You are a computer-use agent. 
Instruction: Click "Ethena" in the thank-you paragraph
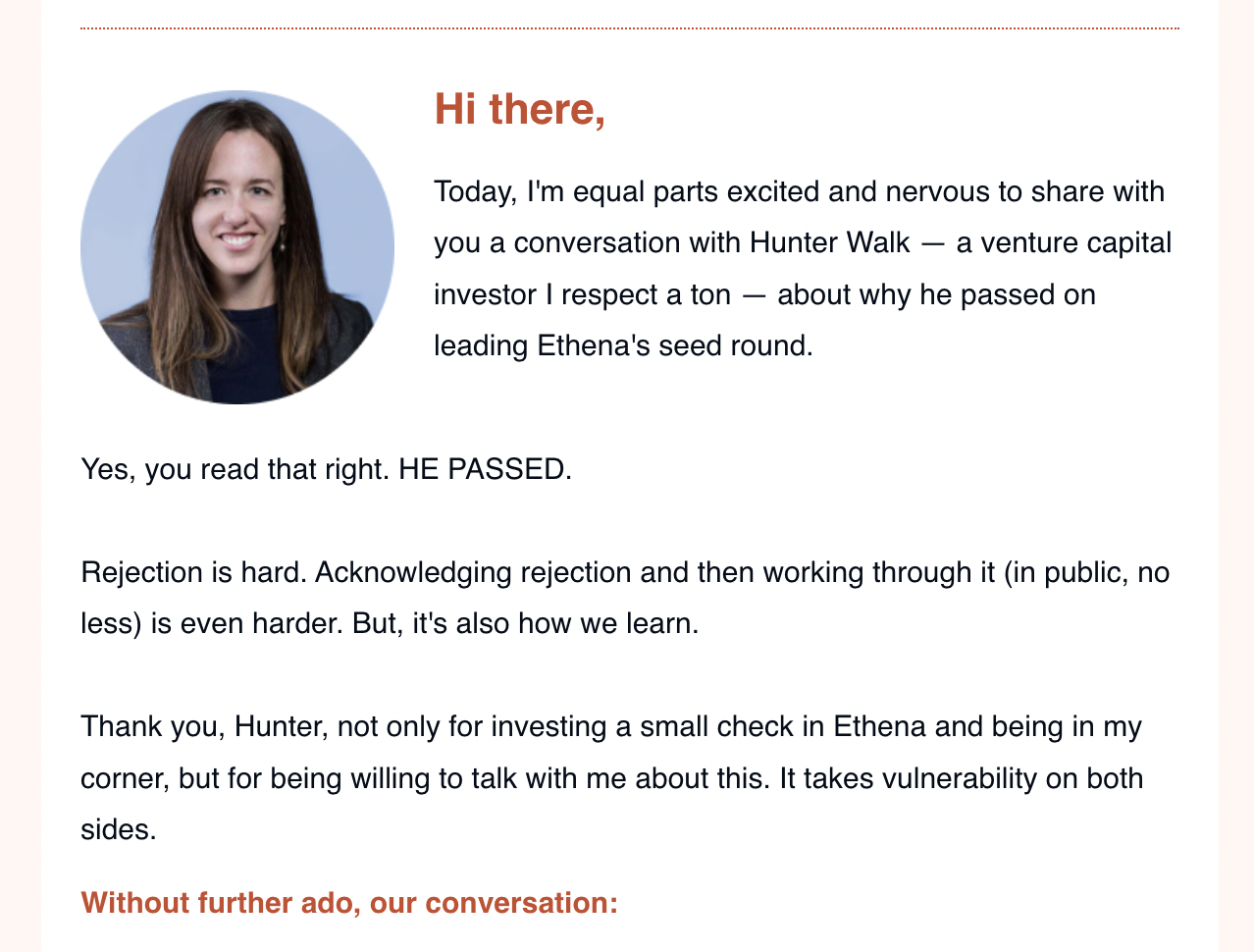[879, 726]
